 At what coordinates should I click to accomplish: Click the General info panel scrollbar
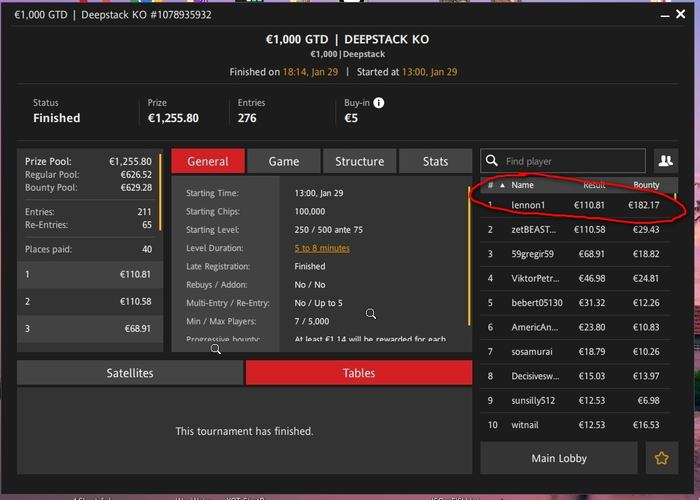click(469, 256)
